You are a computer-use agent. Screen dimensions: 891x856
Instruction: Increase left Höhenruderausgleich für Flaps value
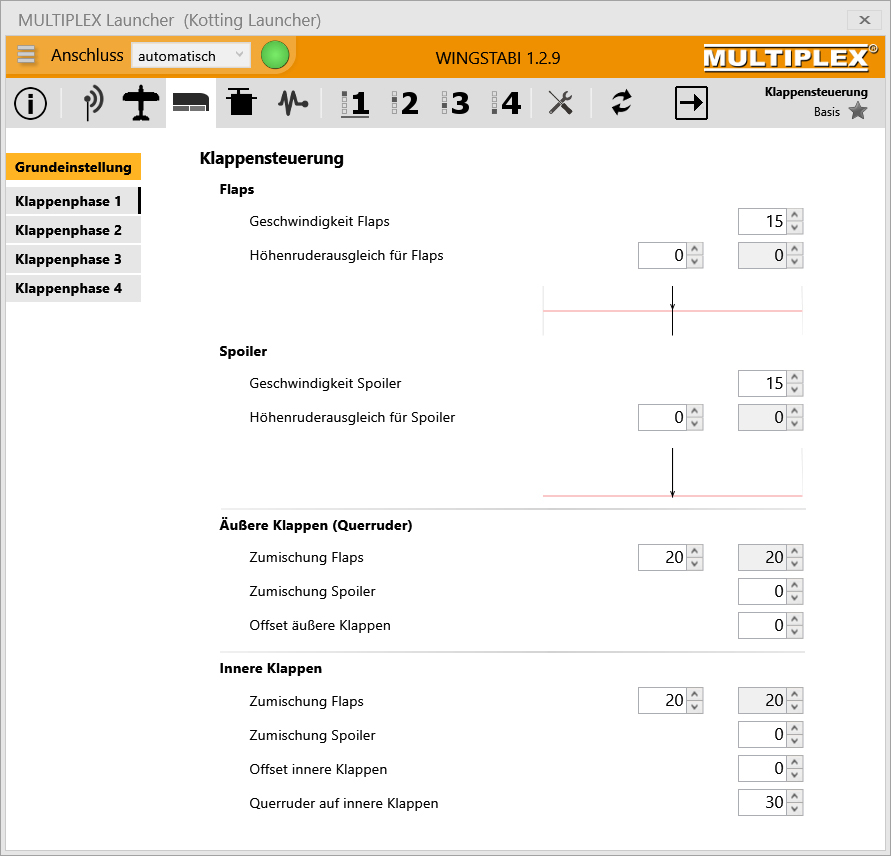[x=695, y=249]
